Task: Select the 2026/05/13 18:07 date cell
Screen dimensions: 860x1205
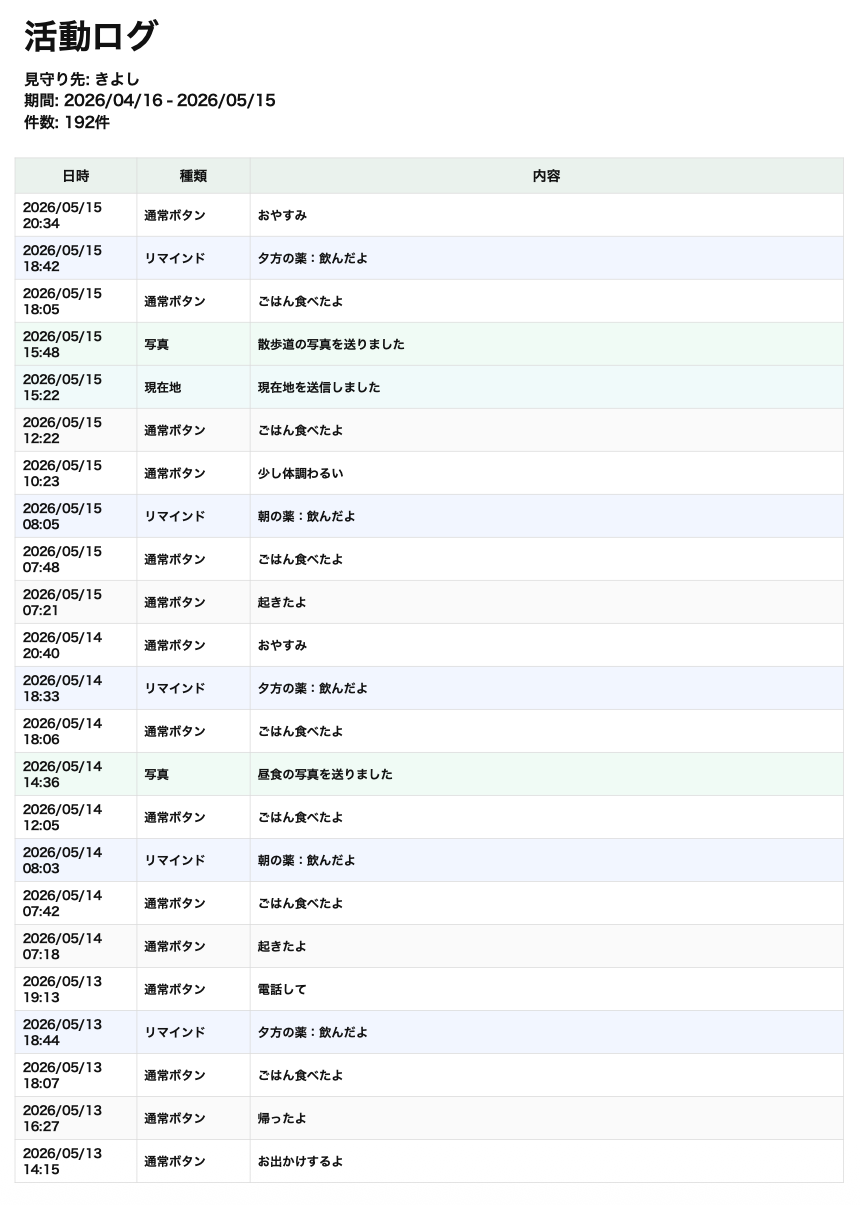Action: tap(76, 1075)
